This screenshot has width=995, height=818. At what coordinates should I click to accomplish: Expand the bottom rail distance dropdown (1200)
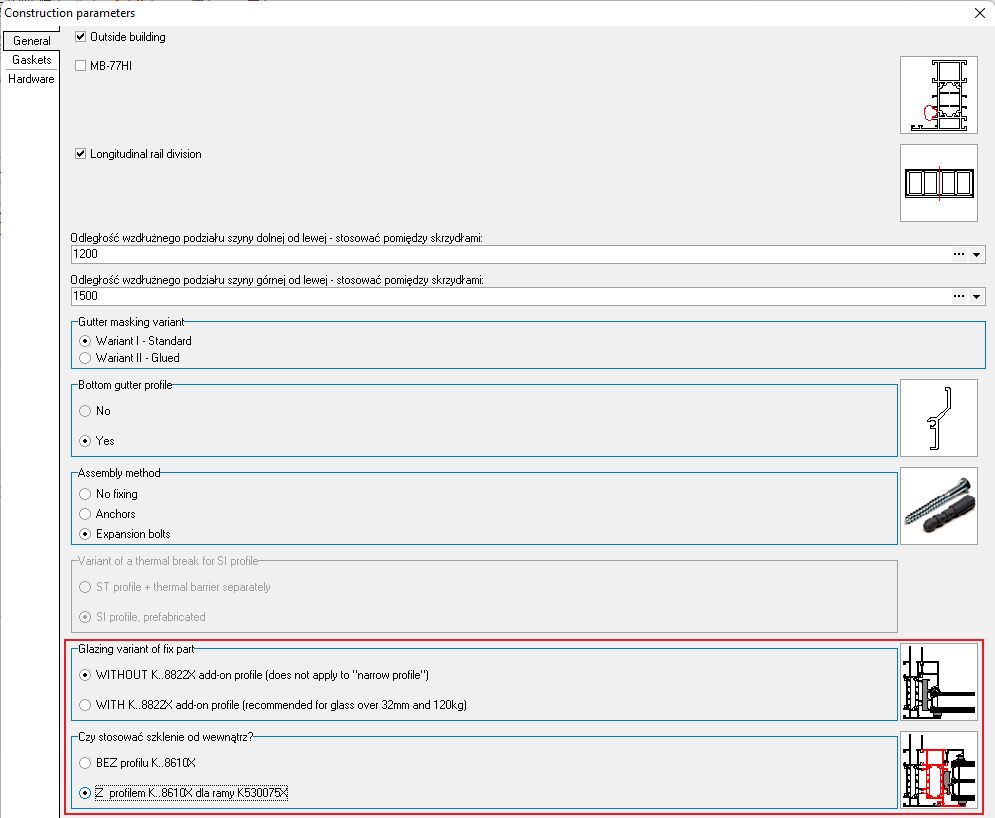[977, 255]
